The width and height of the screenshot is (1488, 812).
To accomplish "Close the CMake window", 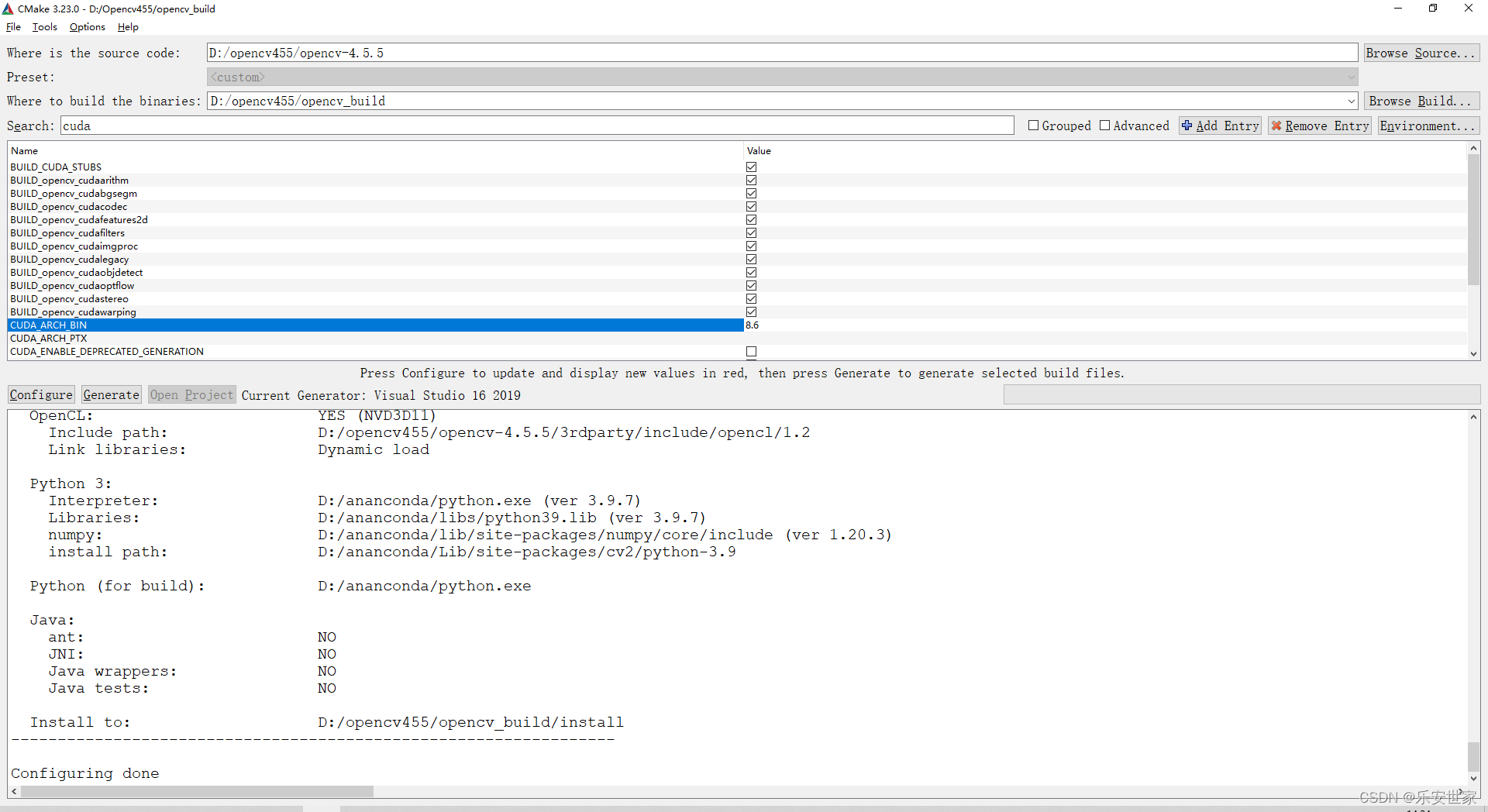I will tap(1469, 9).
